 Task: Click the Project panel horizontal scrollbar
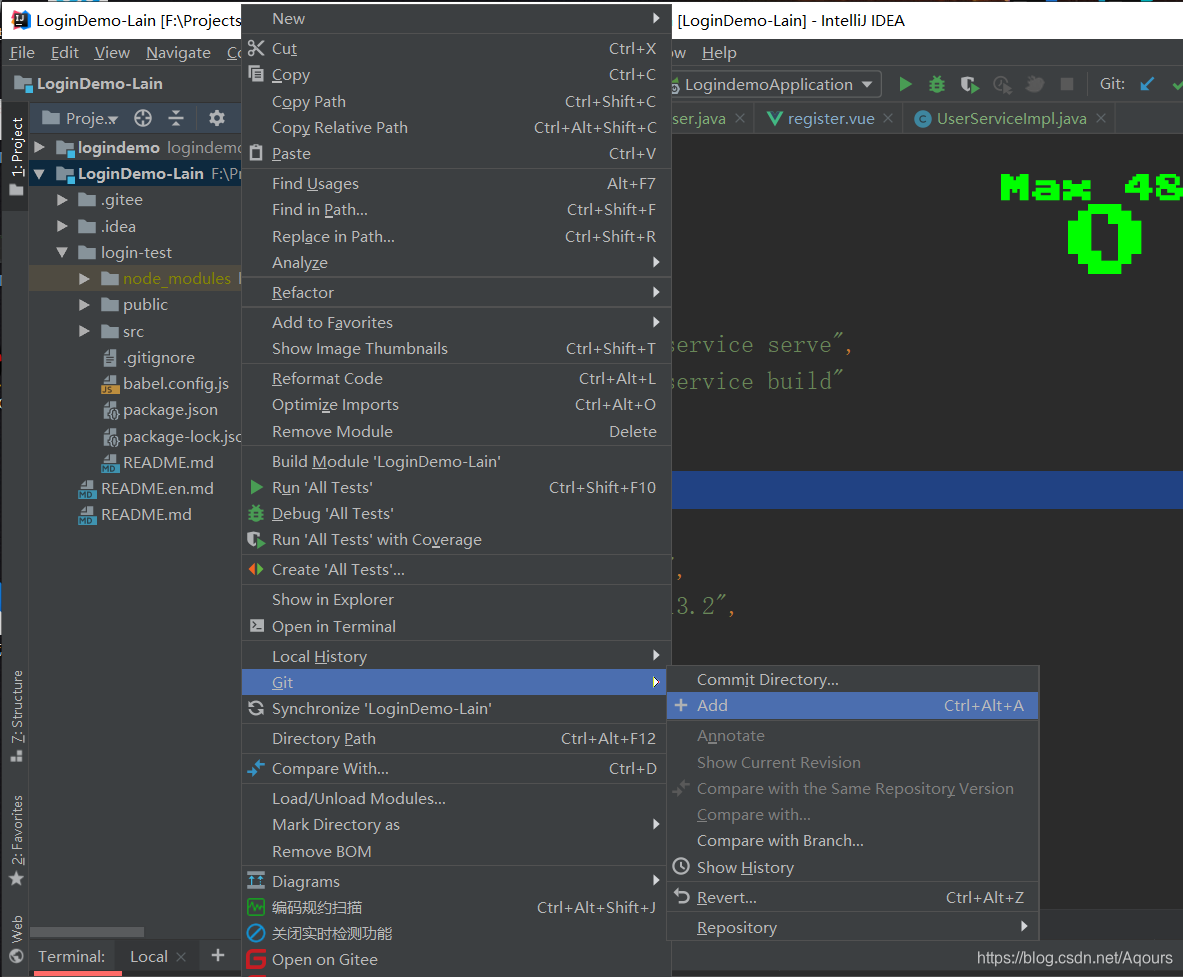pos(87,932)
